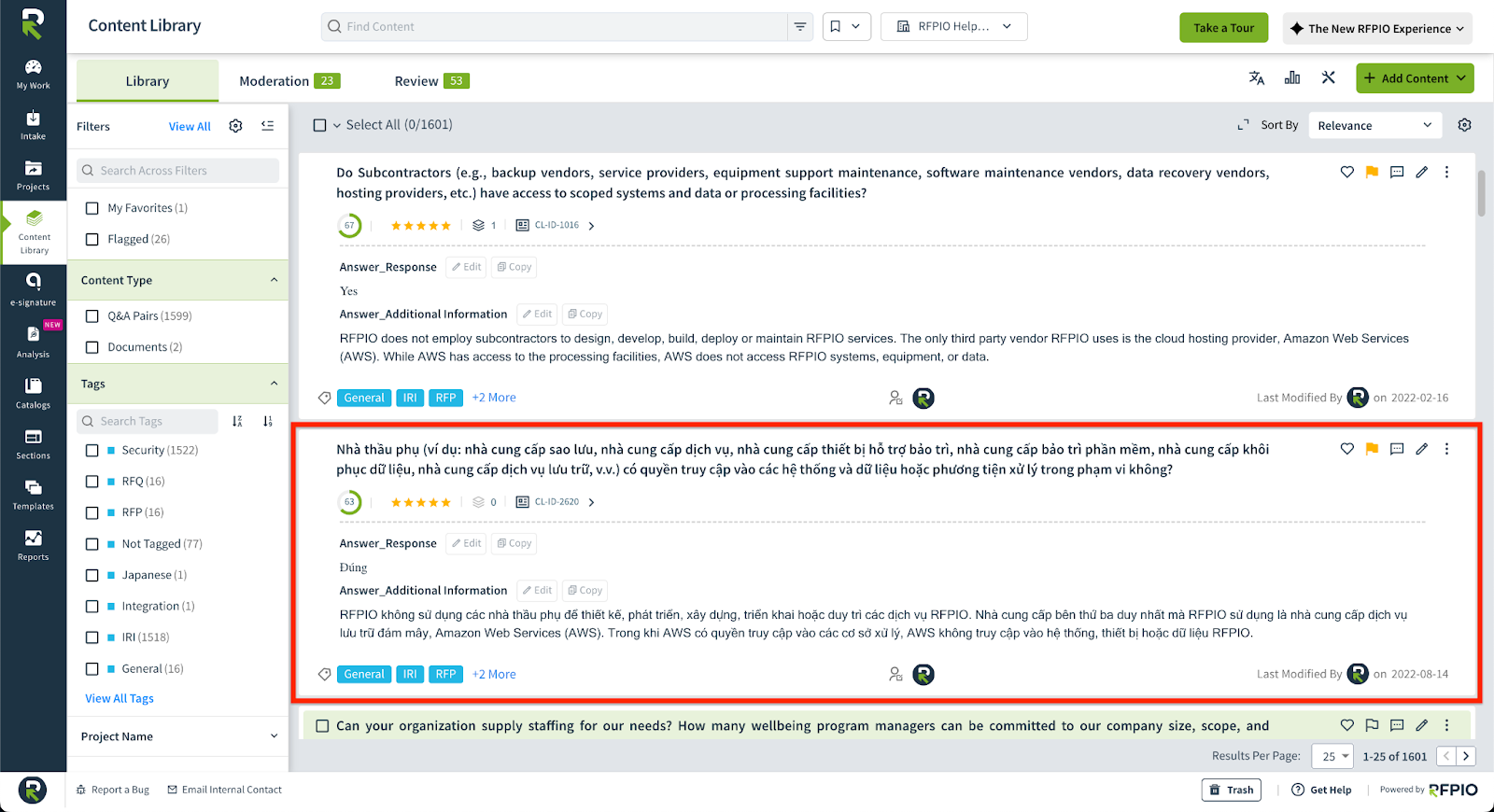This screenshot has height=812, width=1494.
Task: Open the bookmark saved search dropdown
Action: point(846,27)
